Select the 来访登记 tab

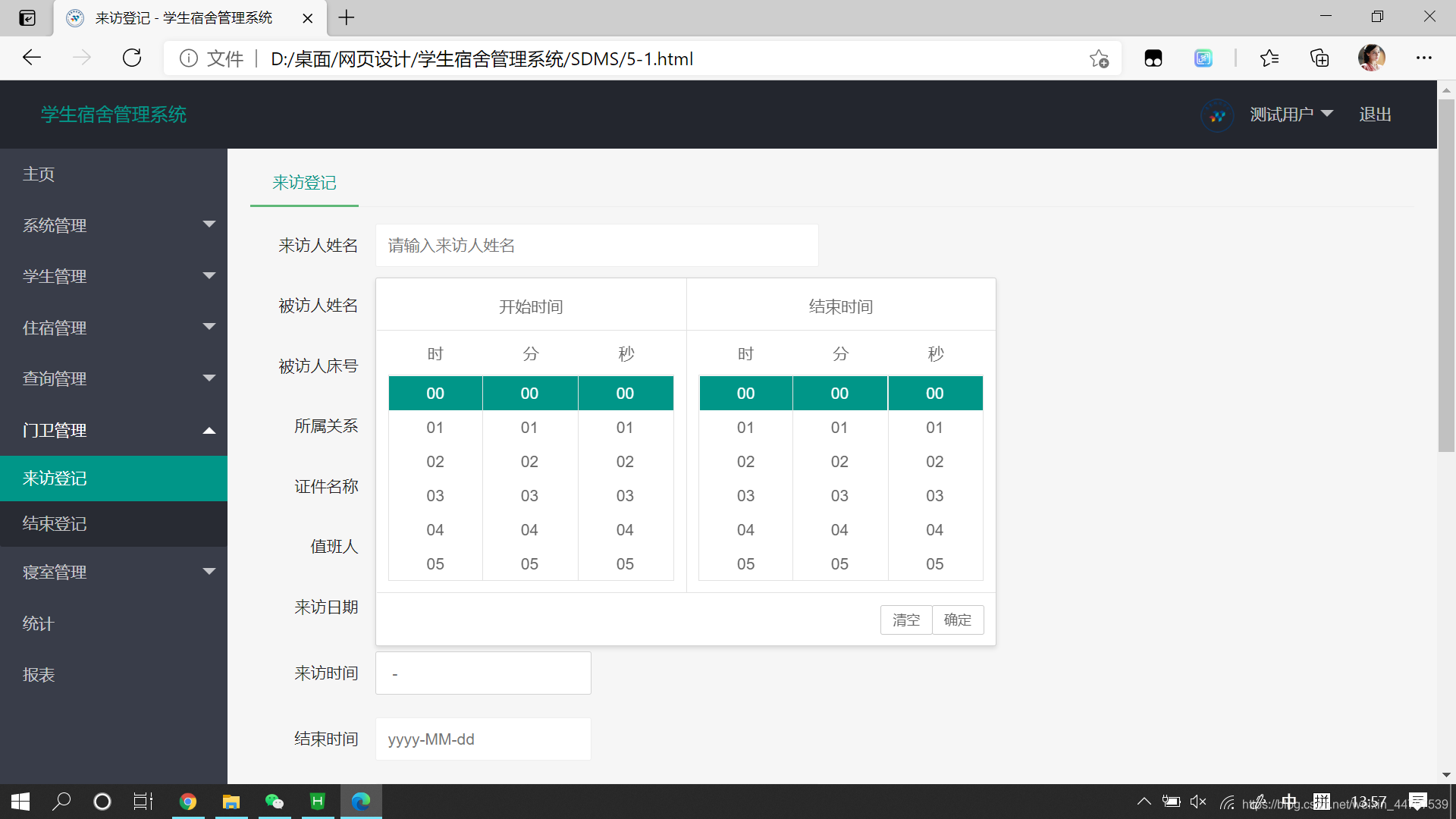[x=304, y=183]
